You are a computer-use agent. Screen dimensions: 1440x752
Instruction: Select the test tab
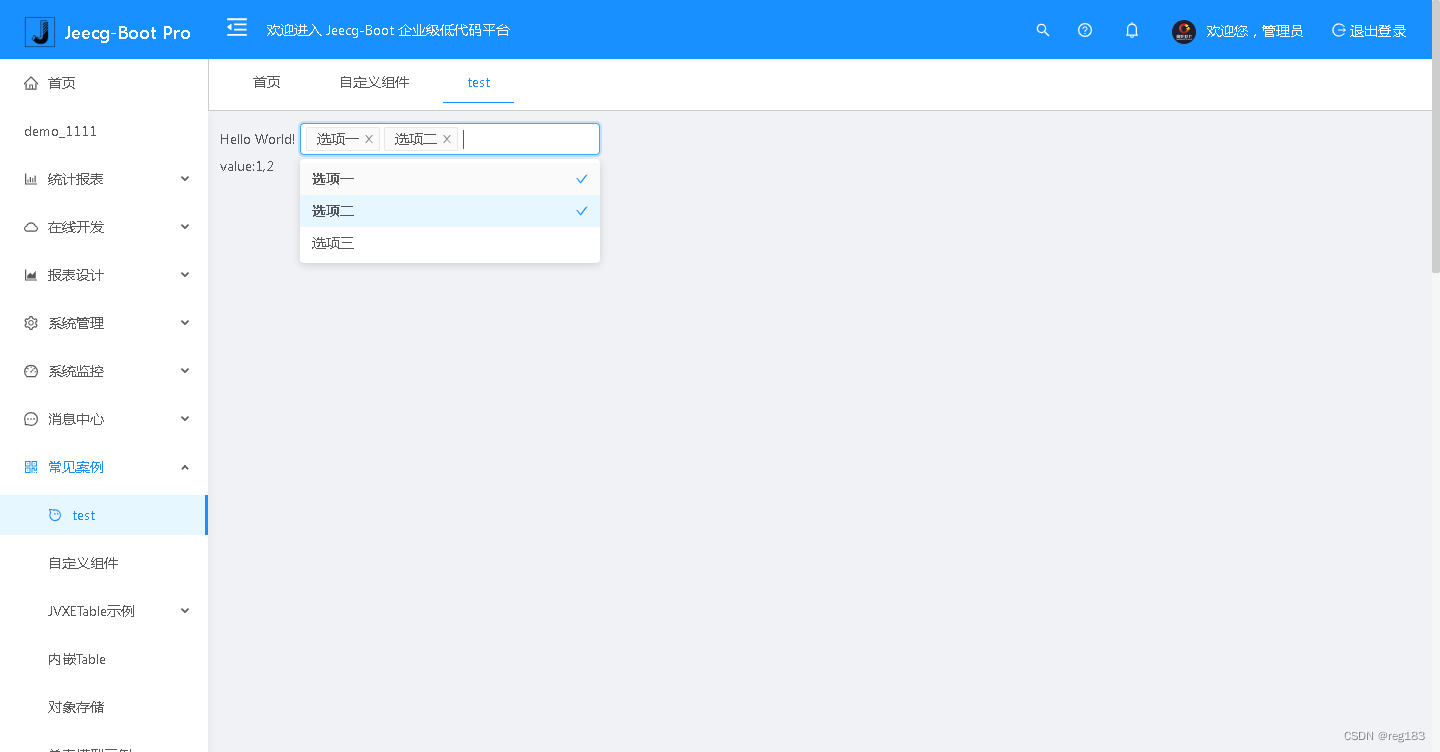coord(479,82)
